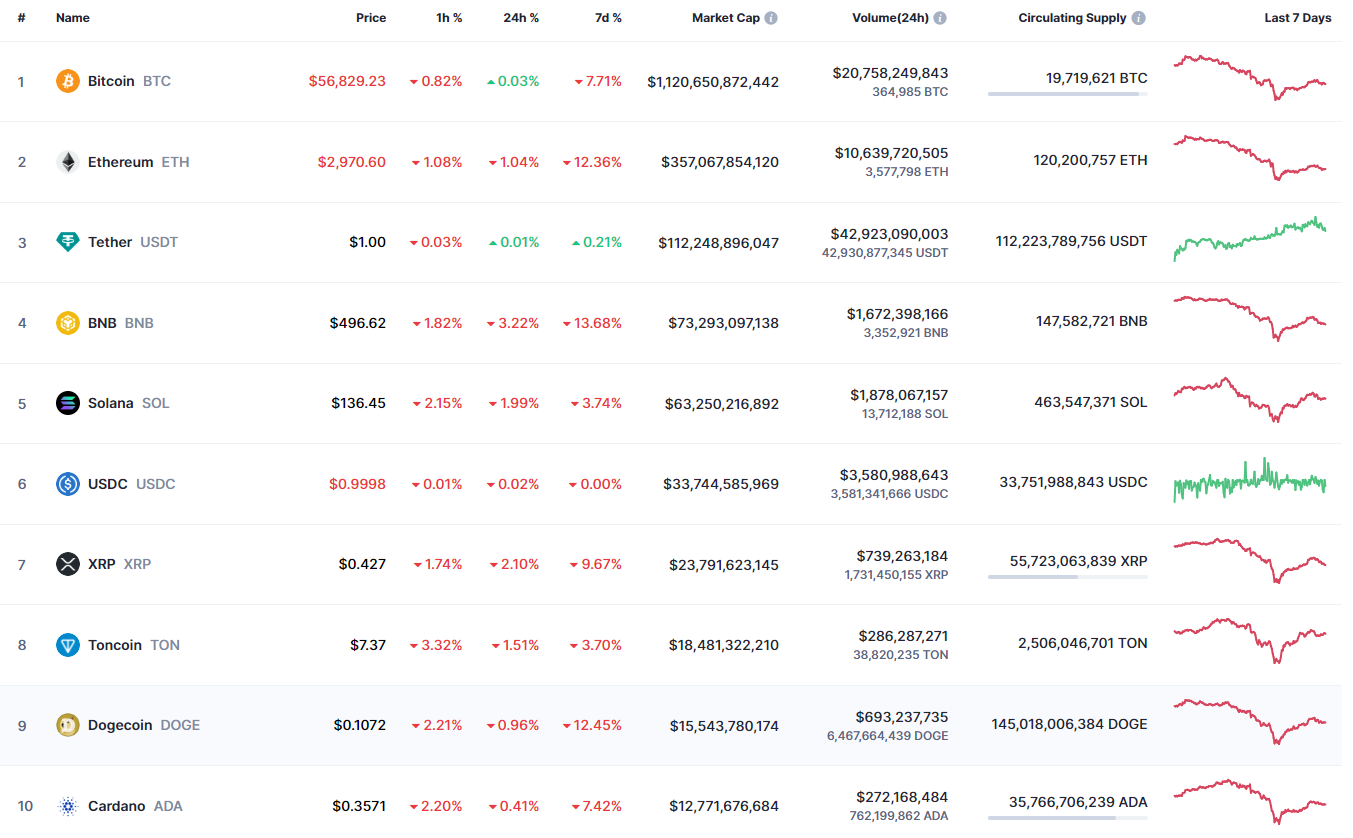
Task: Click the BNB coin icon
Action: [x=67, y=323]
